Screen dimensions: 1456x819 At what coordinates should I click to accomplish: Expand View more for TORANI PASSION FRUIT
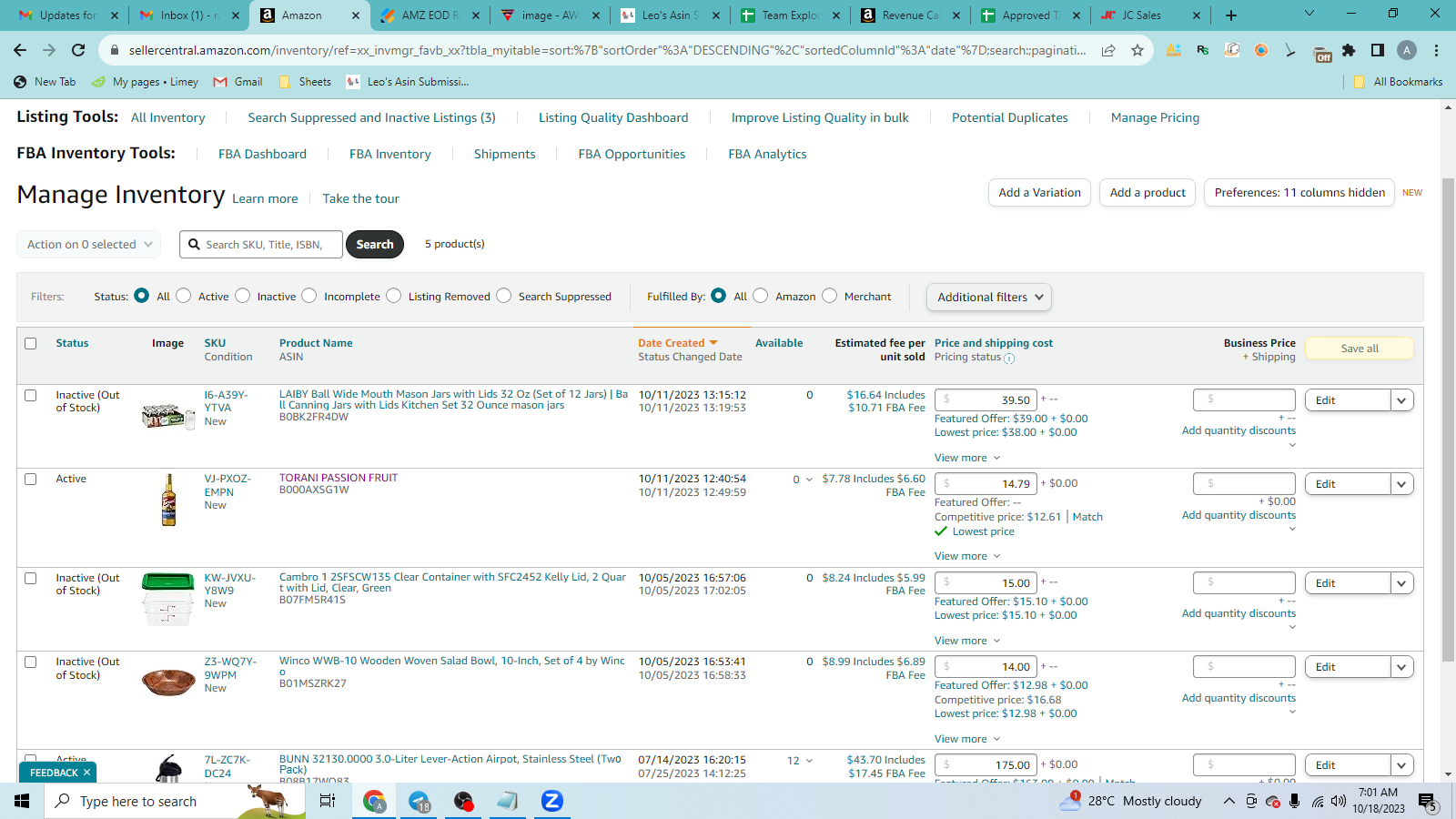tap(967, 556)
